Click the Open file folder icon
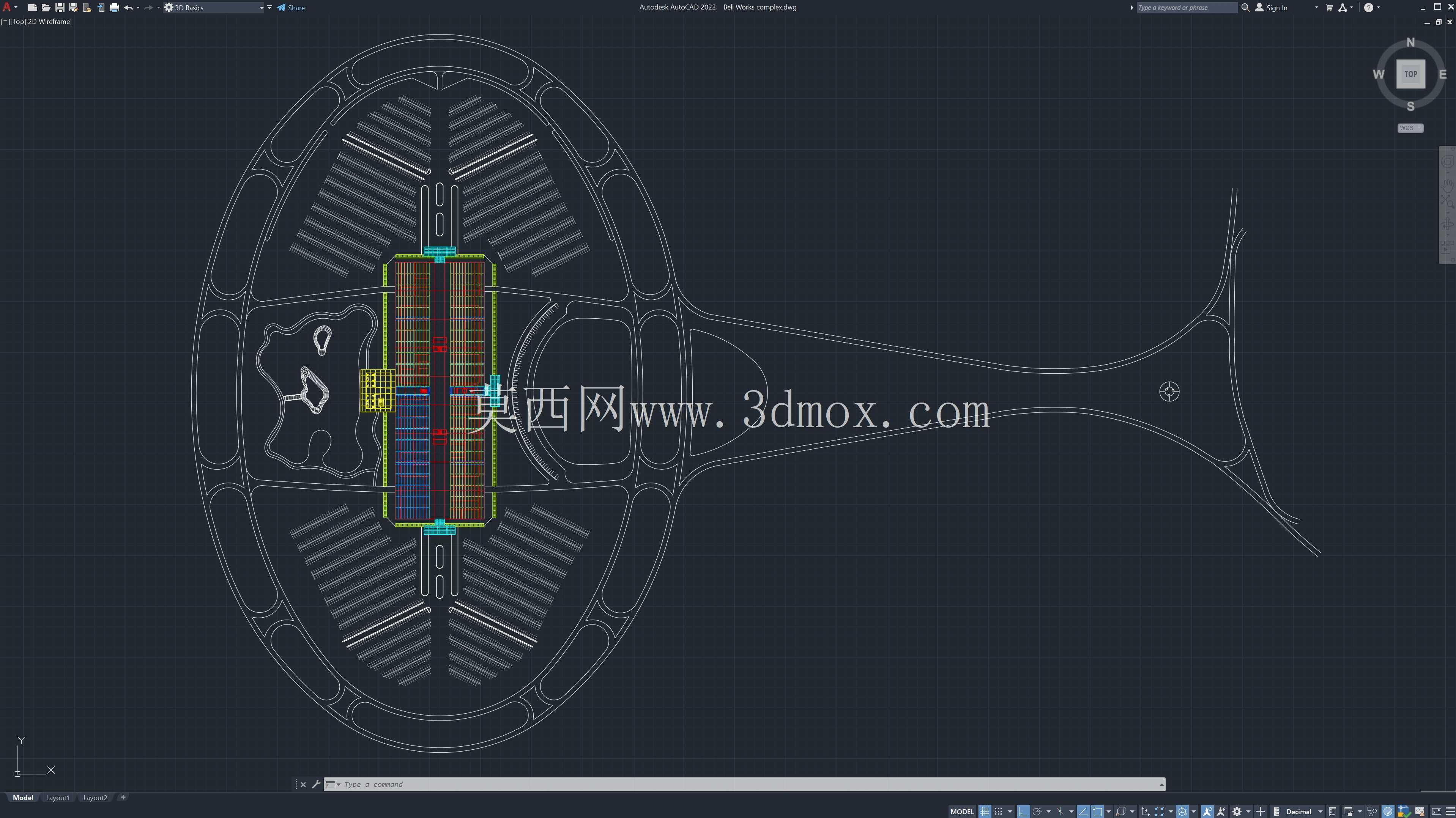The width and height of the screenshot is (1456, 818). pos(46,7)
